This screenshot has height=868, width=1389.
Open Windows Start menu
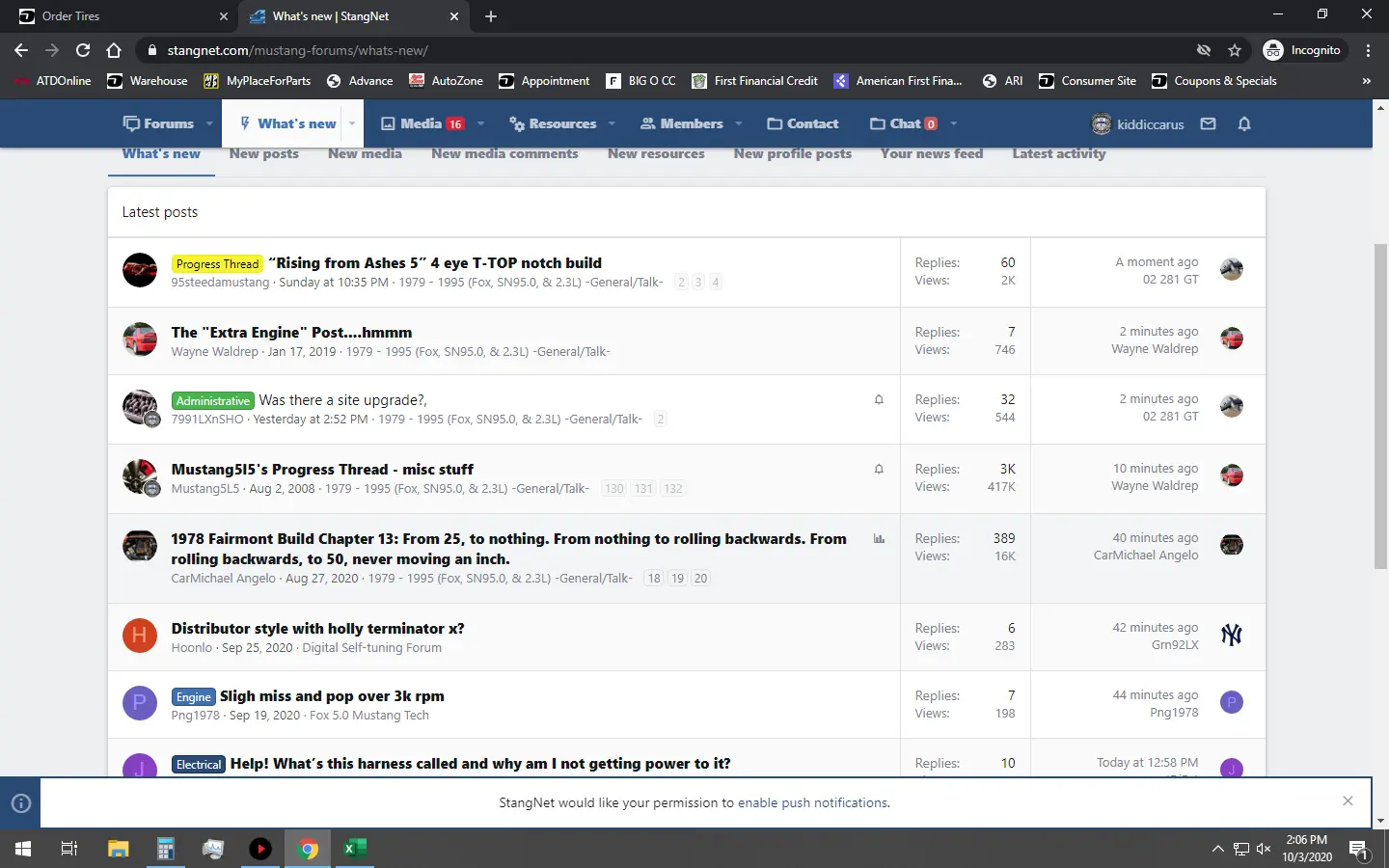23,849
